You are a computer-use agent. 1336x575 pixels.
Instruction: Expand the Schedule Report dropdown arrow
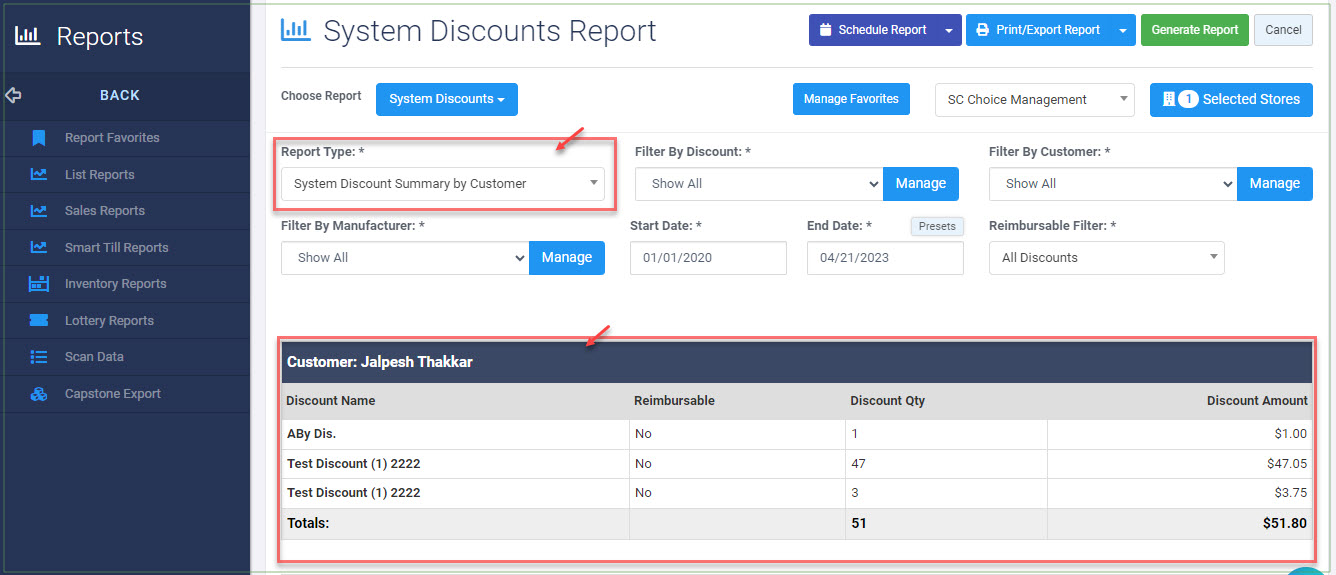(x=949, y=30)
